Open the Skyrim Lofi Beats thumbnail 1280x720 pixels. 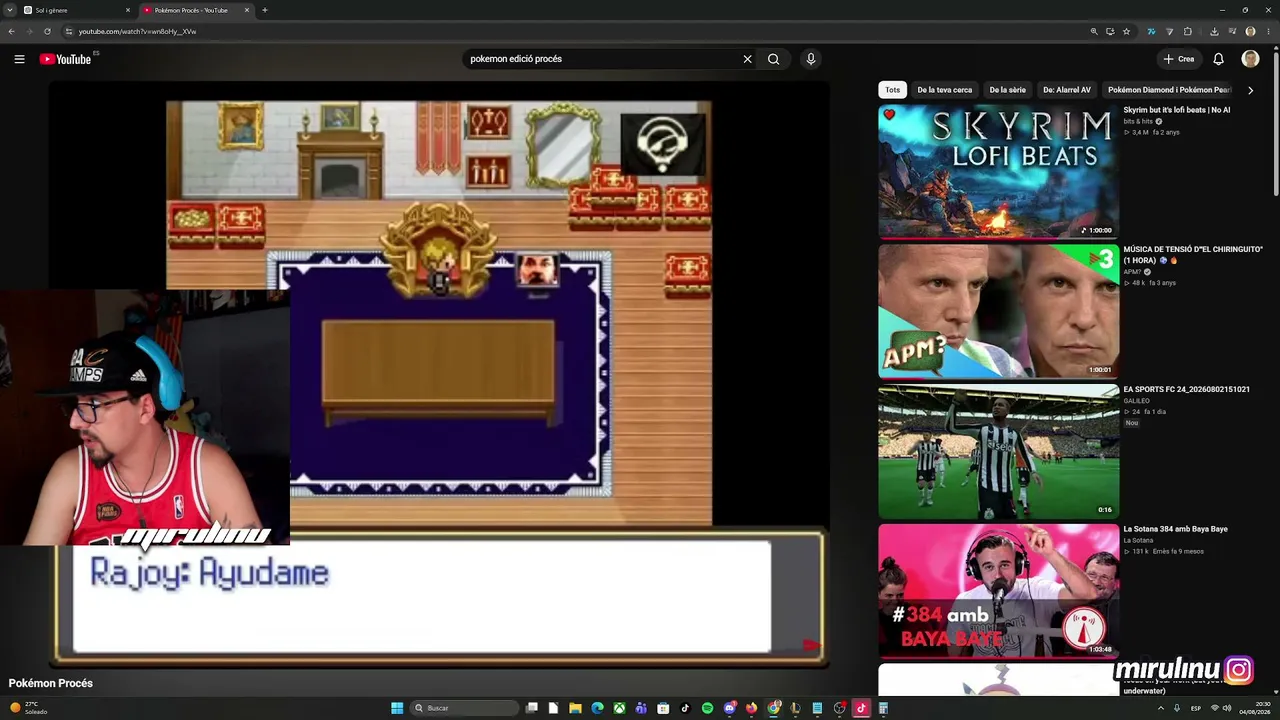point(999,172)
